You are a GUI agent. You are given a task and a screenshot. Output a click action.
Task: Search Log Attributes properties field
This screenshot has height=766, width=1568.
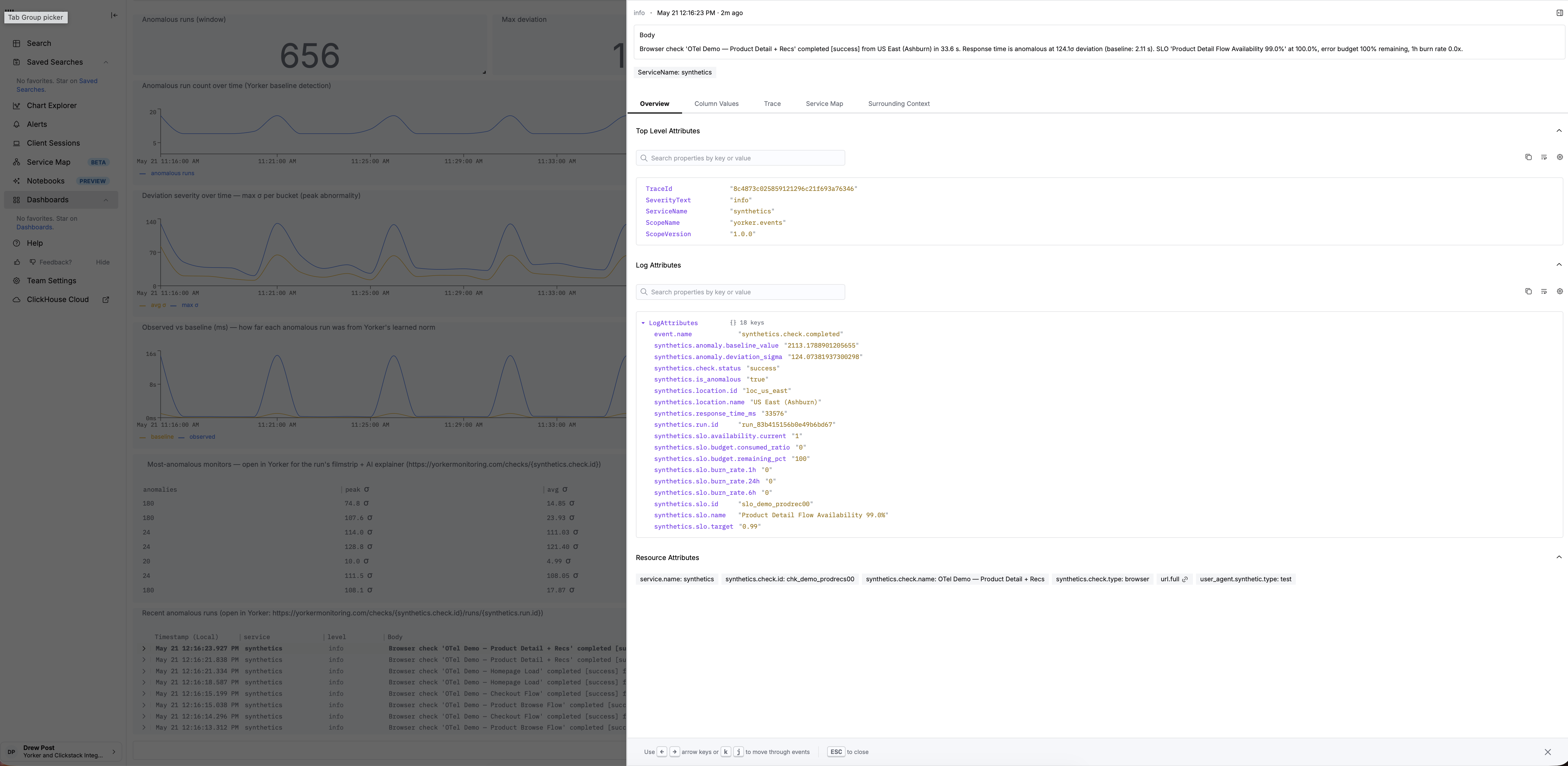click(x=740, y=292)
